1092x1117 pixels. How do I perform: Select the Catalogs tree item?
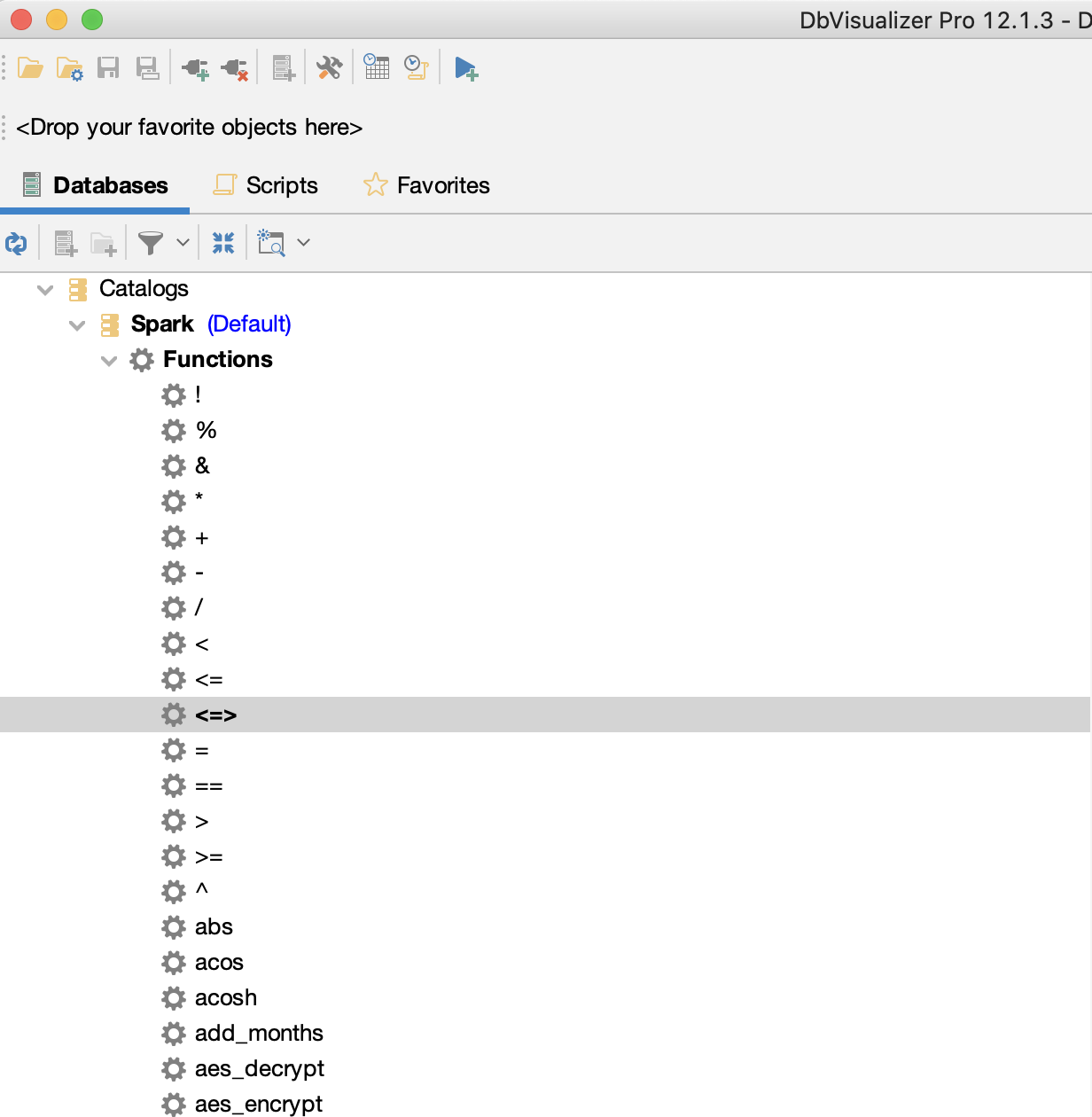[x=144, y=288]
